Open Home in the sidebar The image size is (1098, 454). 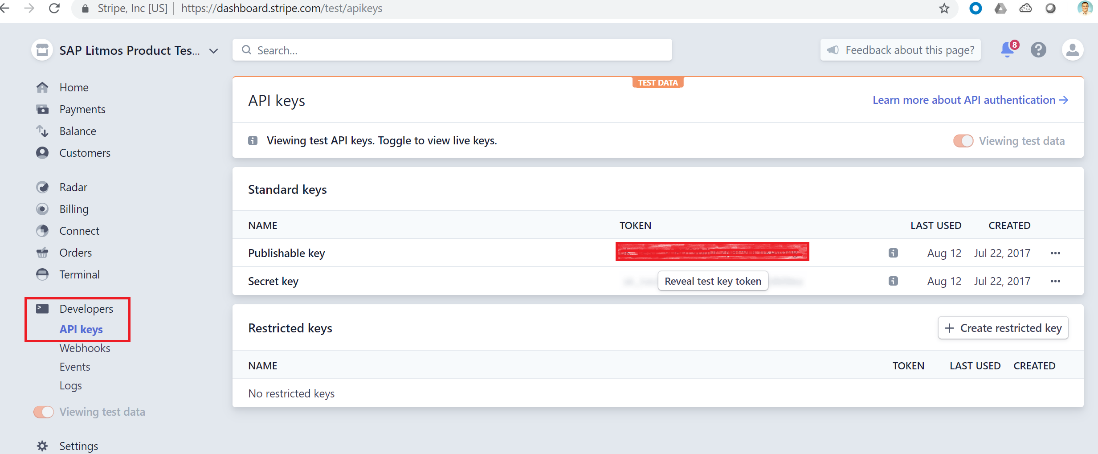[74, 88]
